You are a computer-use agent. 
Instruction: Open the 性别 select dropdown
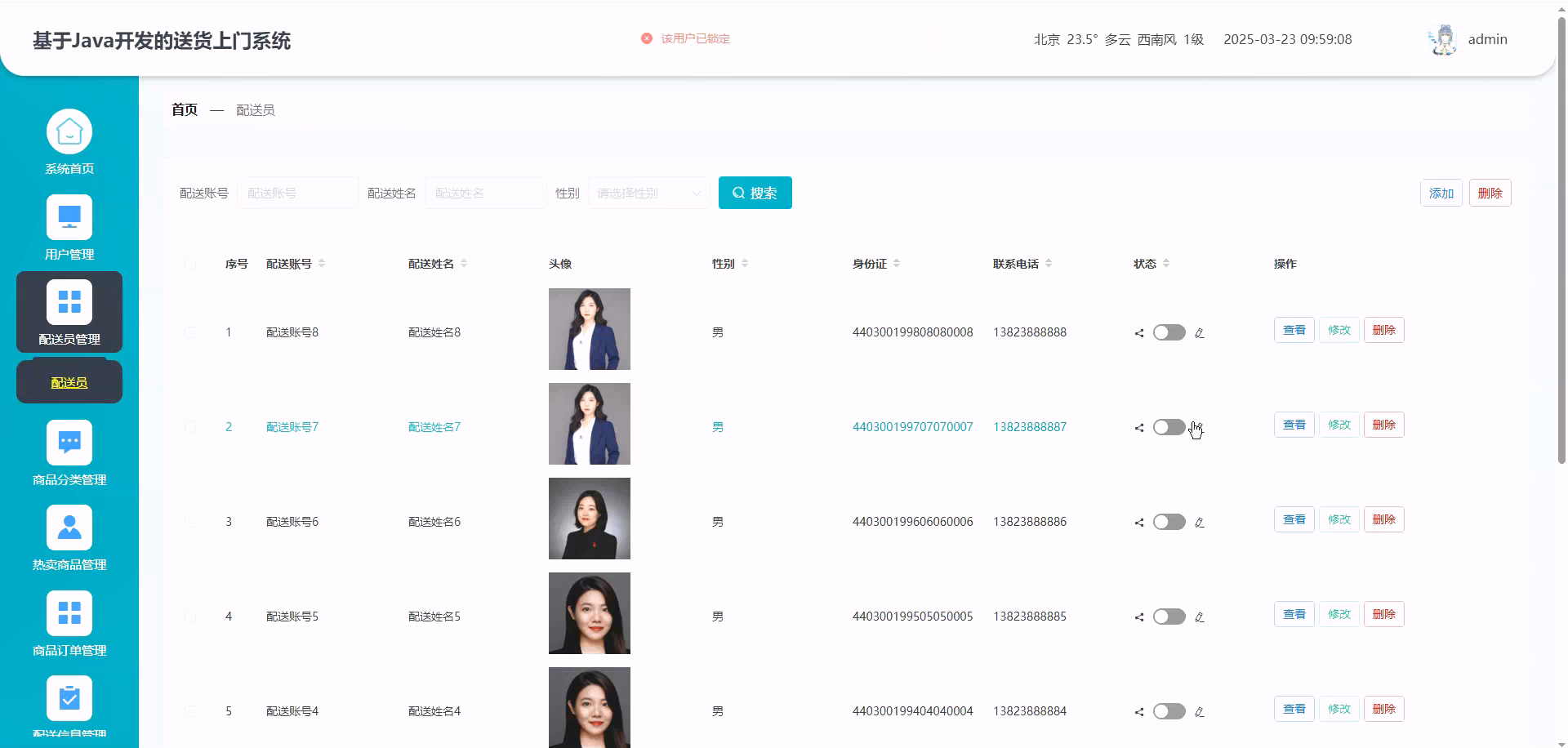(x=649, y=193)
